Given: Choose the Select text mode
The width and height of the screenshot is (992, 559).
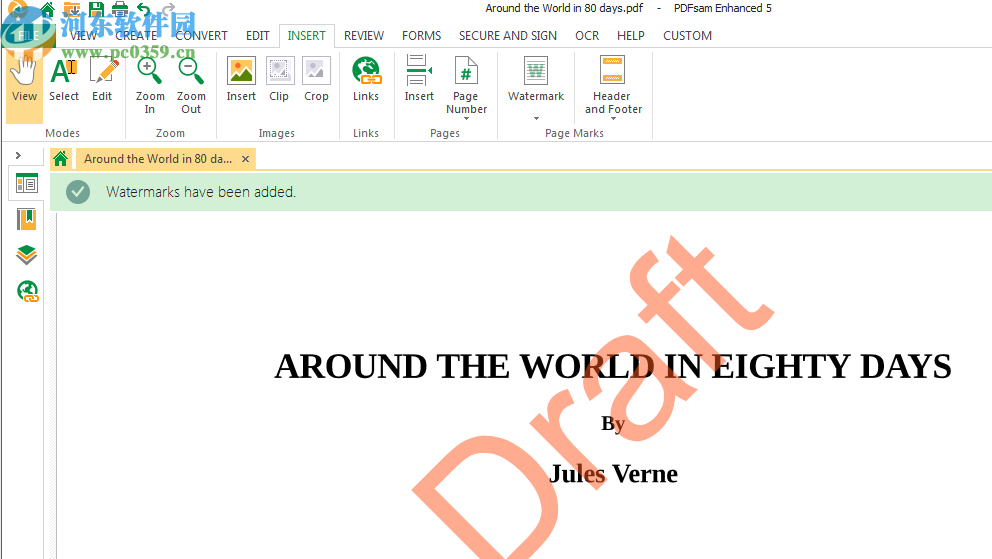Looking at the screenshot, I should point(64,79).
